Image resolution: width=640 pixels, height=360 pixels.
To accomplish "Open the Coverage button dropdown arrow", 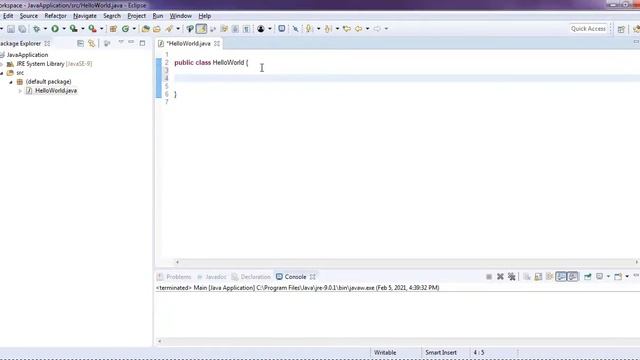I will coord(83,29).
